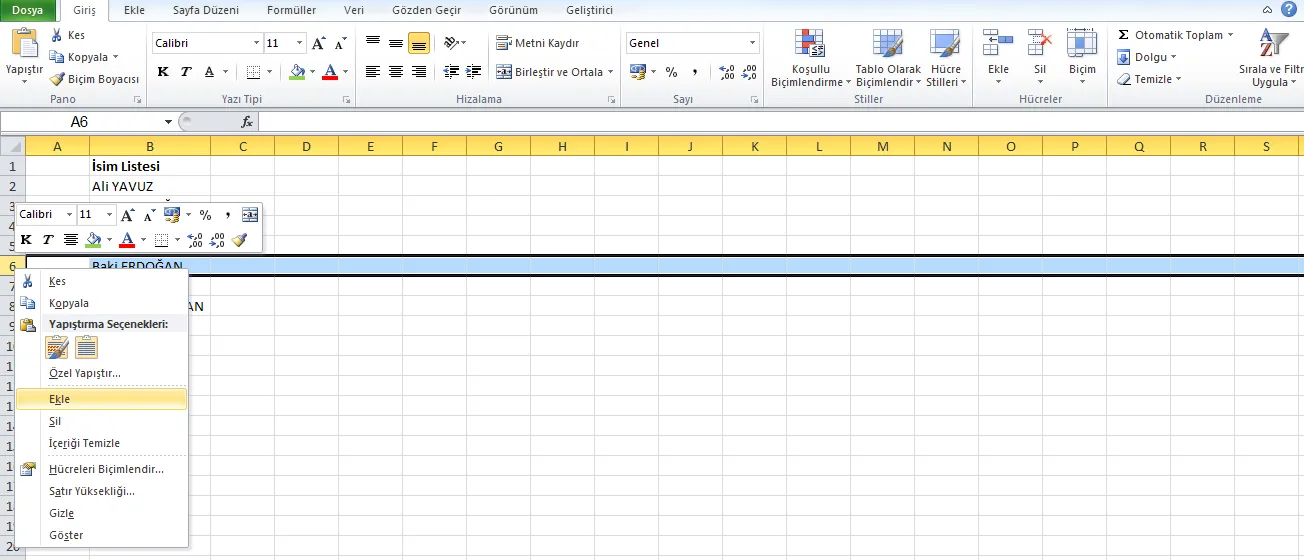Toggle Metni Kaydır wrap text
The height and width of the screenshot is (560, 1304).
538,43
